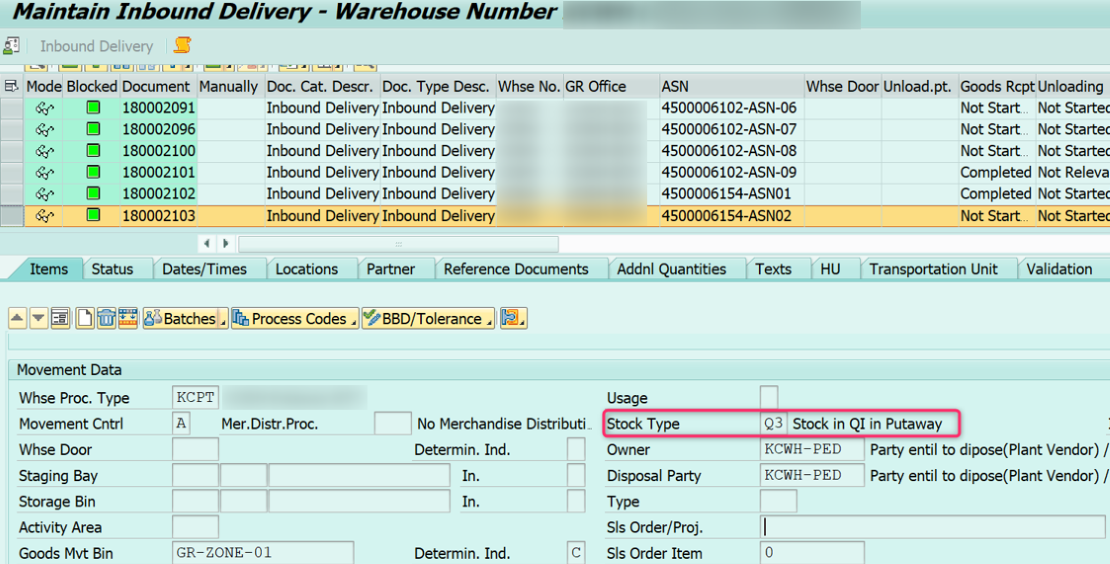Click the delete item trash icon
1110x564 pixels.
106,319
